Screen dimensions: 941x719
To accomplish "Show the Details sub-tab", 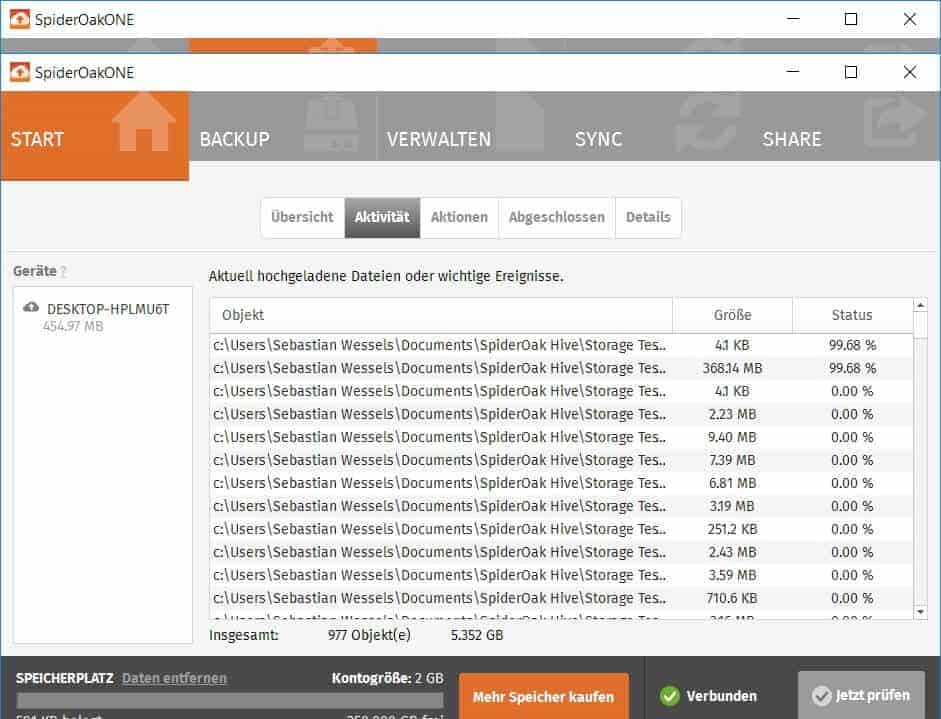I will coord(648,217).
